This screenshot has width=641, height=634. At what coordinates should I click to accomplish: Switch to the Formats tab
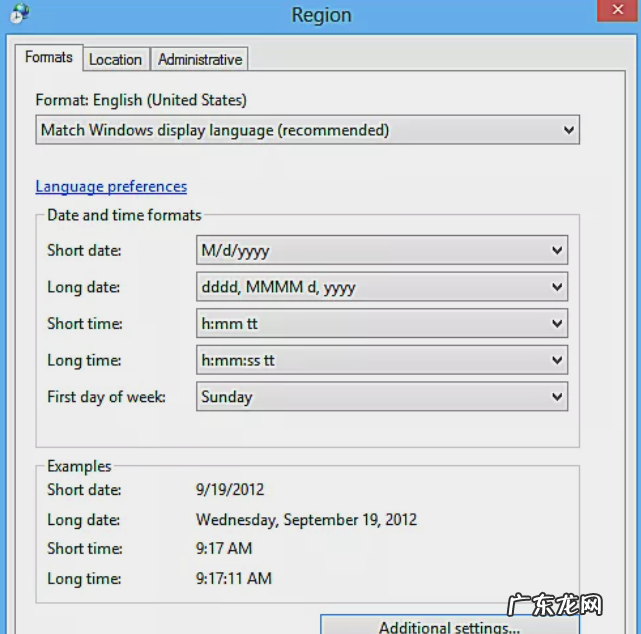point(49,57)
